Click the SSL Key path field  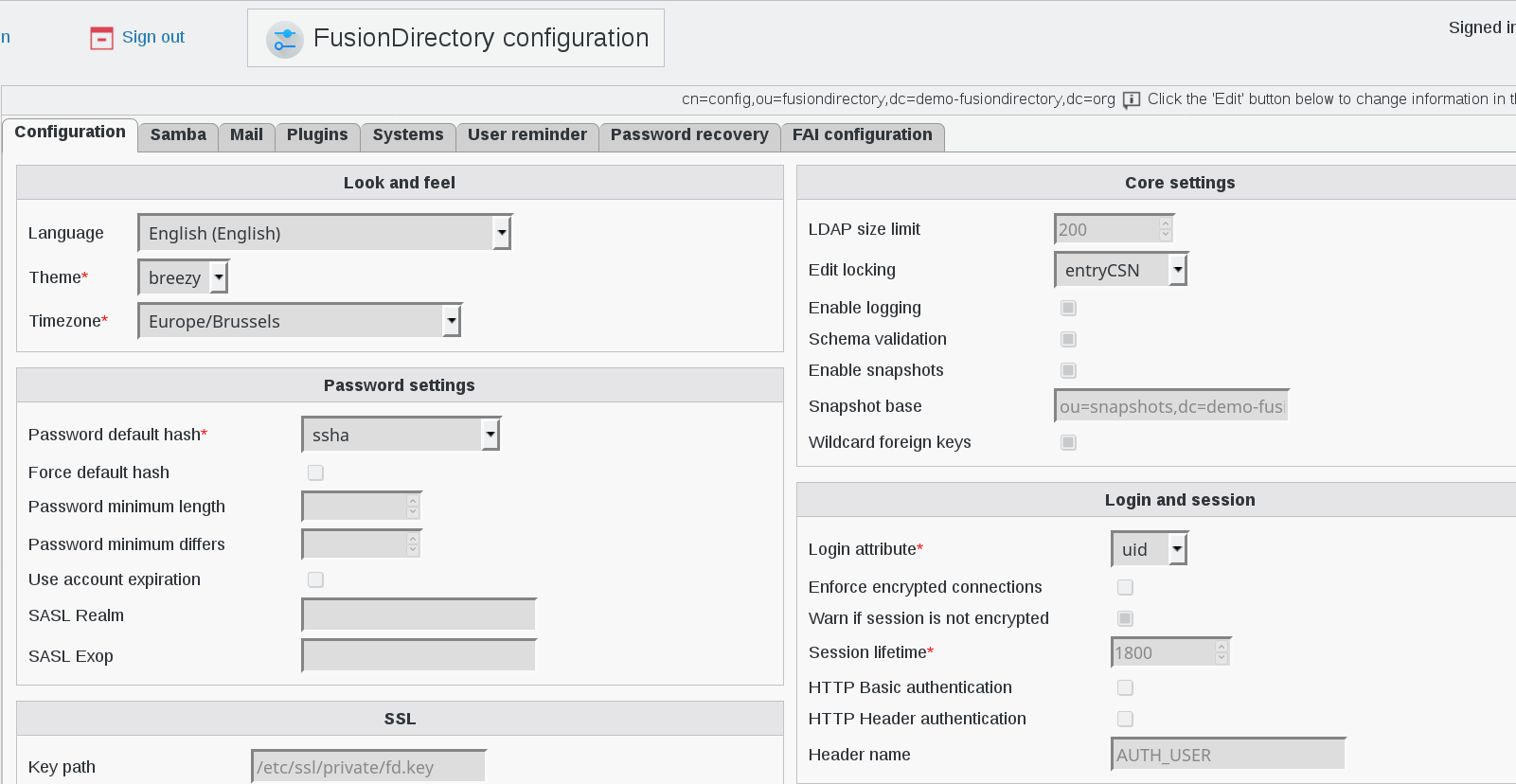pos(369,767)
